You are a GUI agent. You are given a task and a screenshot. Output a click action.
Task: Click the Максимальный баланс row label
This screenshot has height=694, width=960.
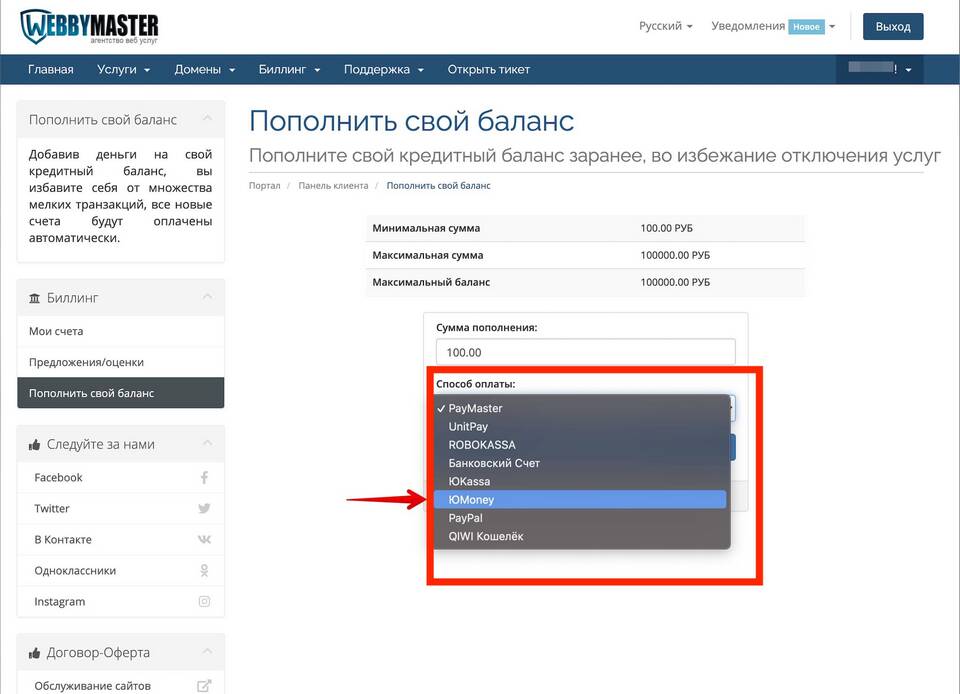[431, 282]
